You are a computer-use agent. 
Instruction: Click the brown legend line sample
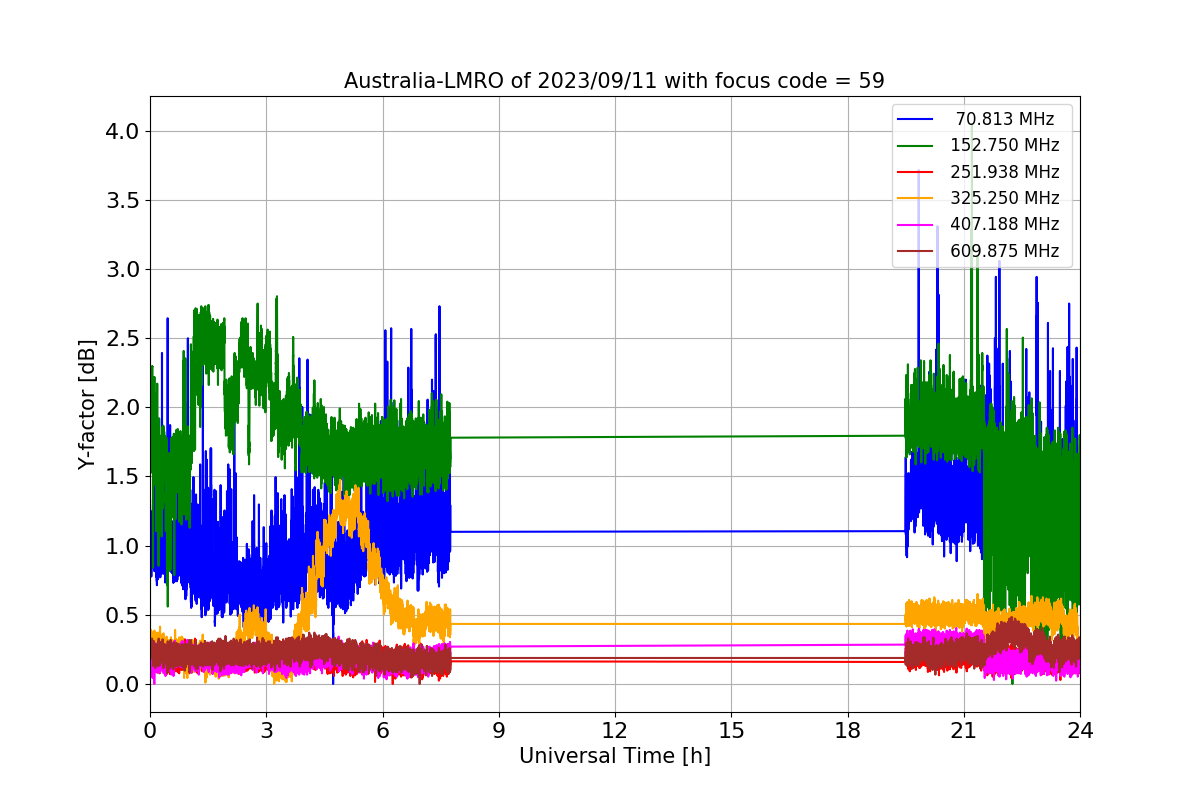[x=916, y=251]
